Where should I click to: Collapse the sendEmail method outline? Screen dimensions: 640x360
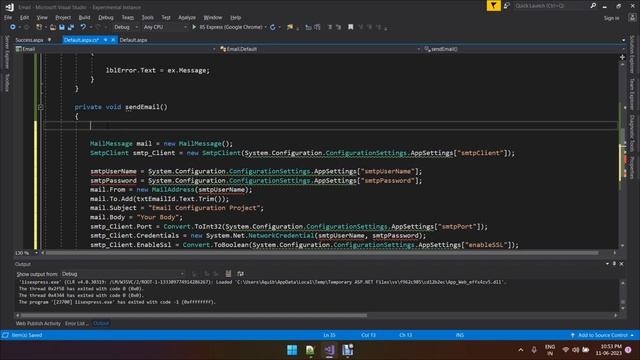(x=40, y=107)
